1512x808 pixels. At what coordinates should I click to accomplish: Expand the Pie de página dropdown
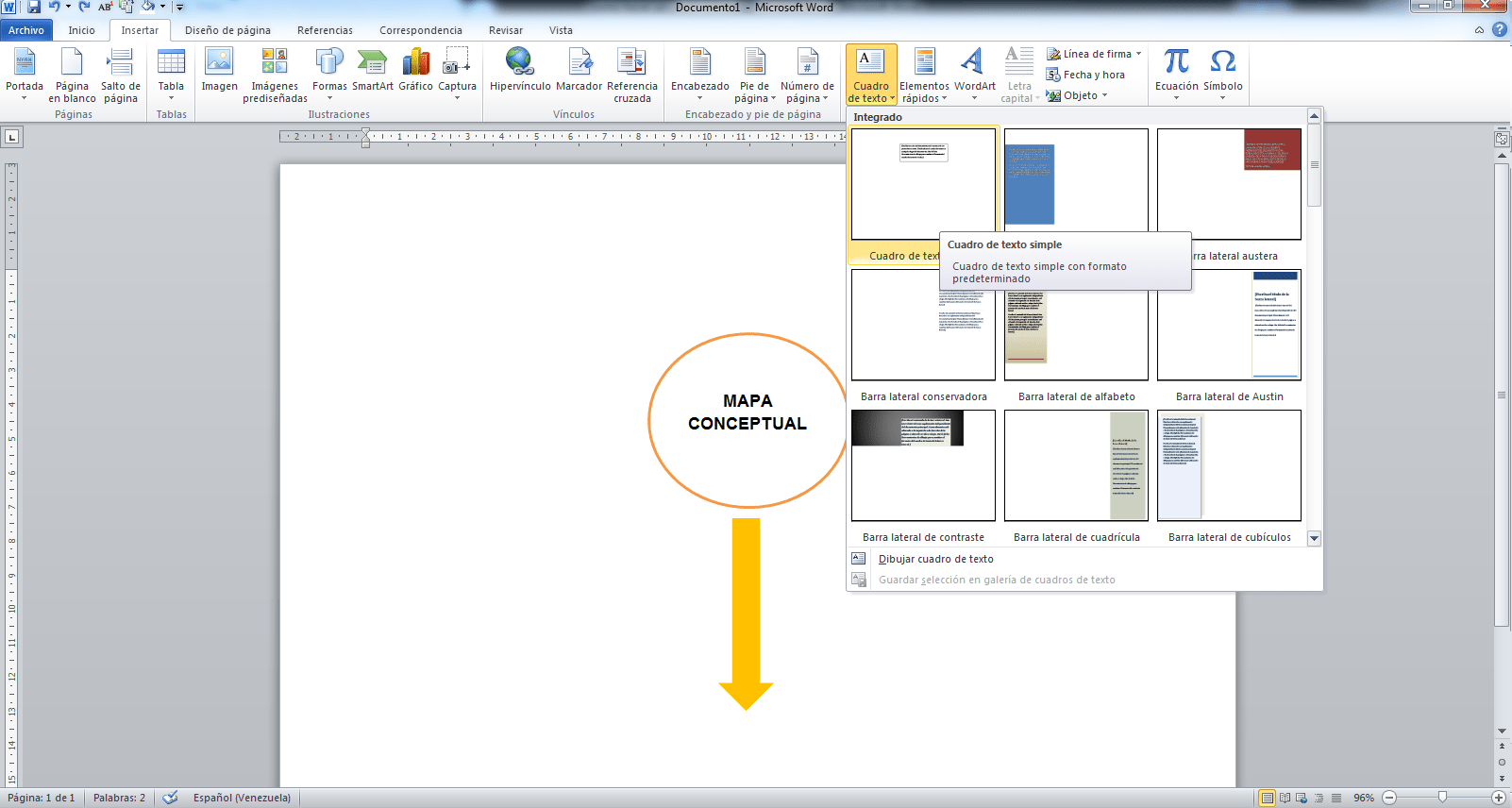tap(755, 75)
